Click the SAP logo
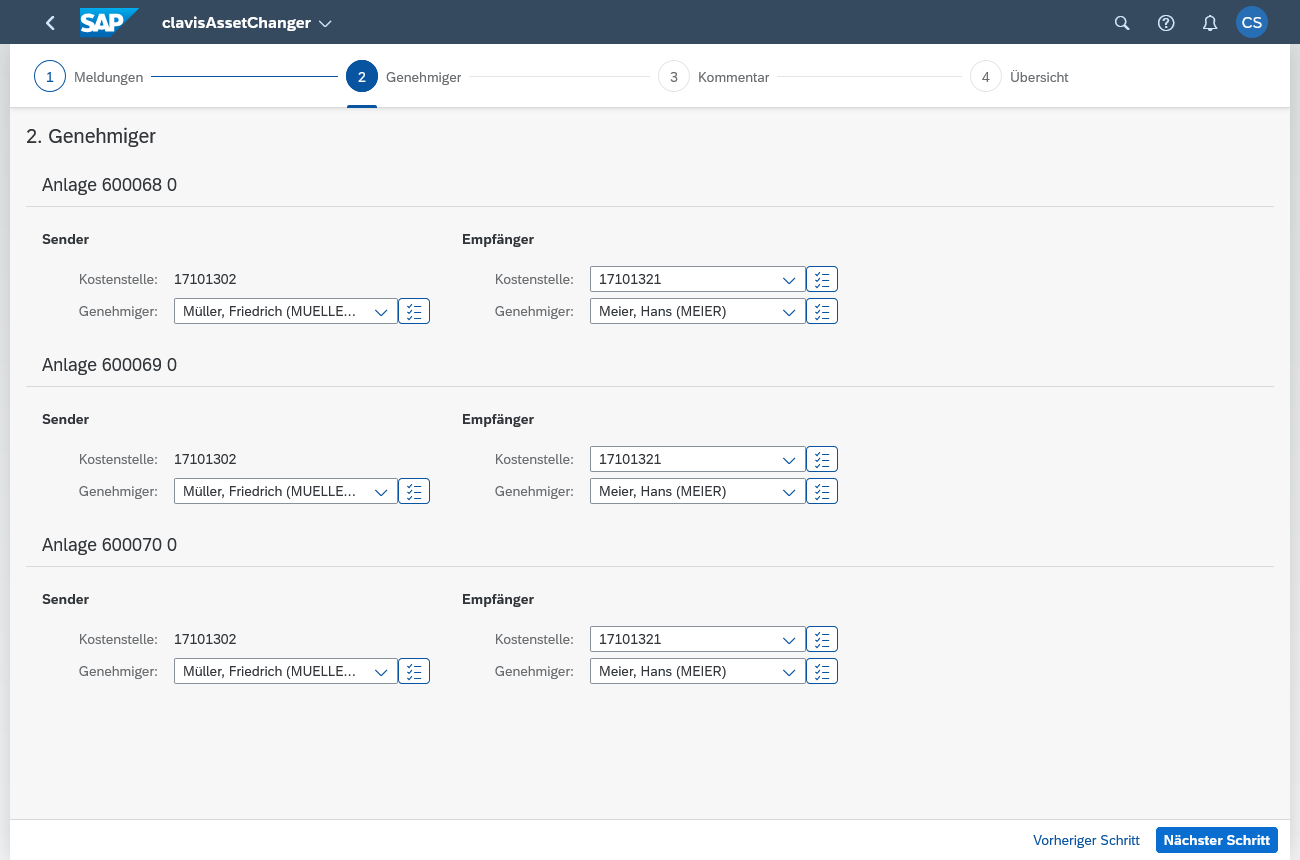Screen dimensions: 1300x860 pyautogui.click(x=108, y=22)
